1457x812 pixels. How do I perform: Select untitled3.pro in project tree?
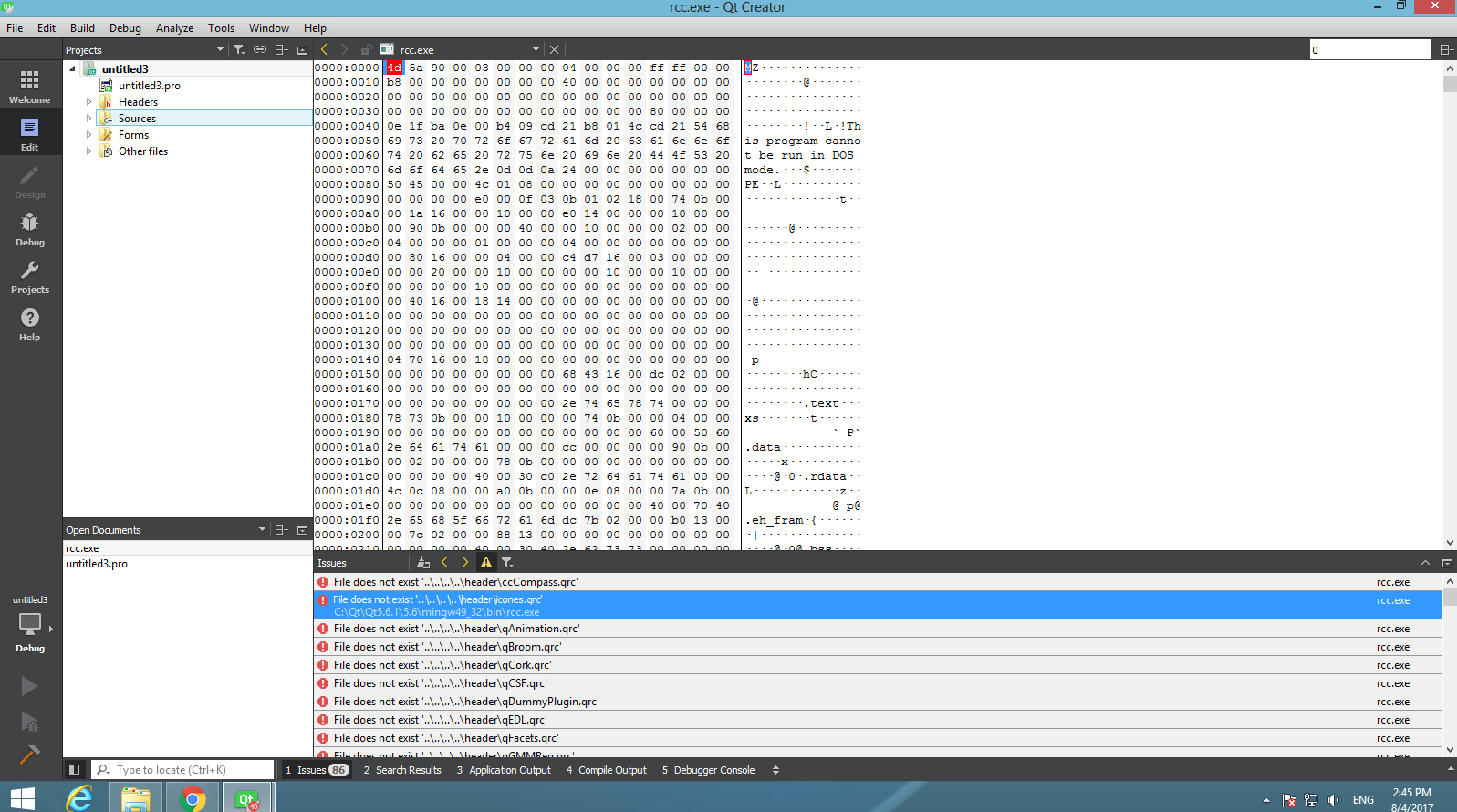pyautogui.click(x=149, y=86)
